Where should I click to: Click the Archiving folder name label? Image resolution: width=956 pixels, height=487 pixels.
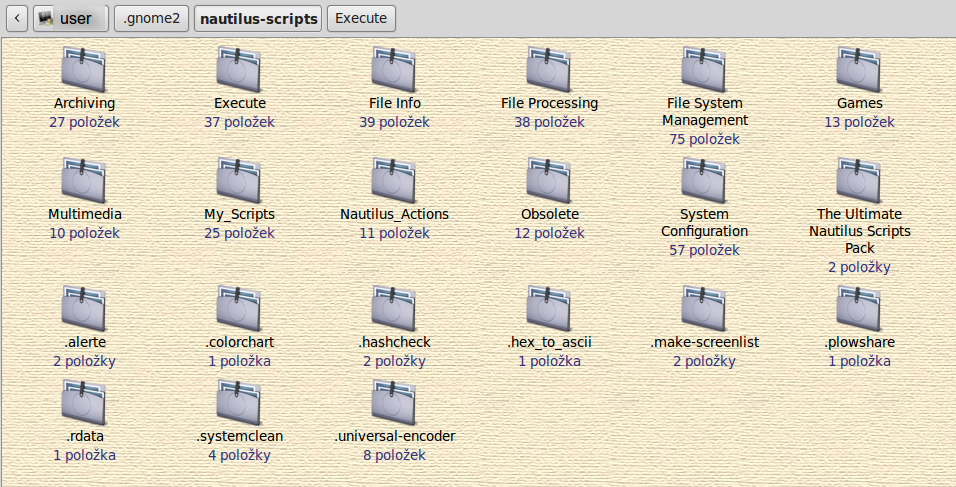click(x=84, y=103)
